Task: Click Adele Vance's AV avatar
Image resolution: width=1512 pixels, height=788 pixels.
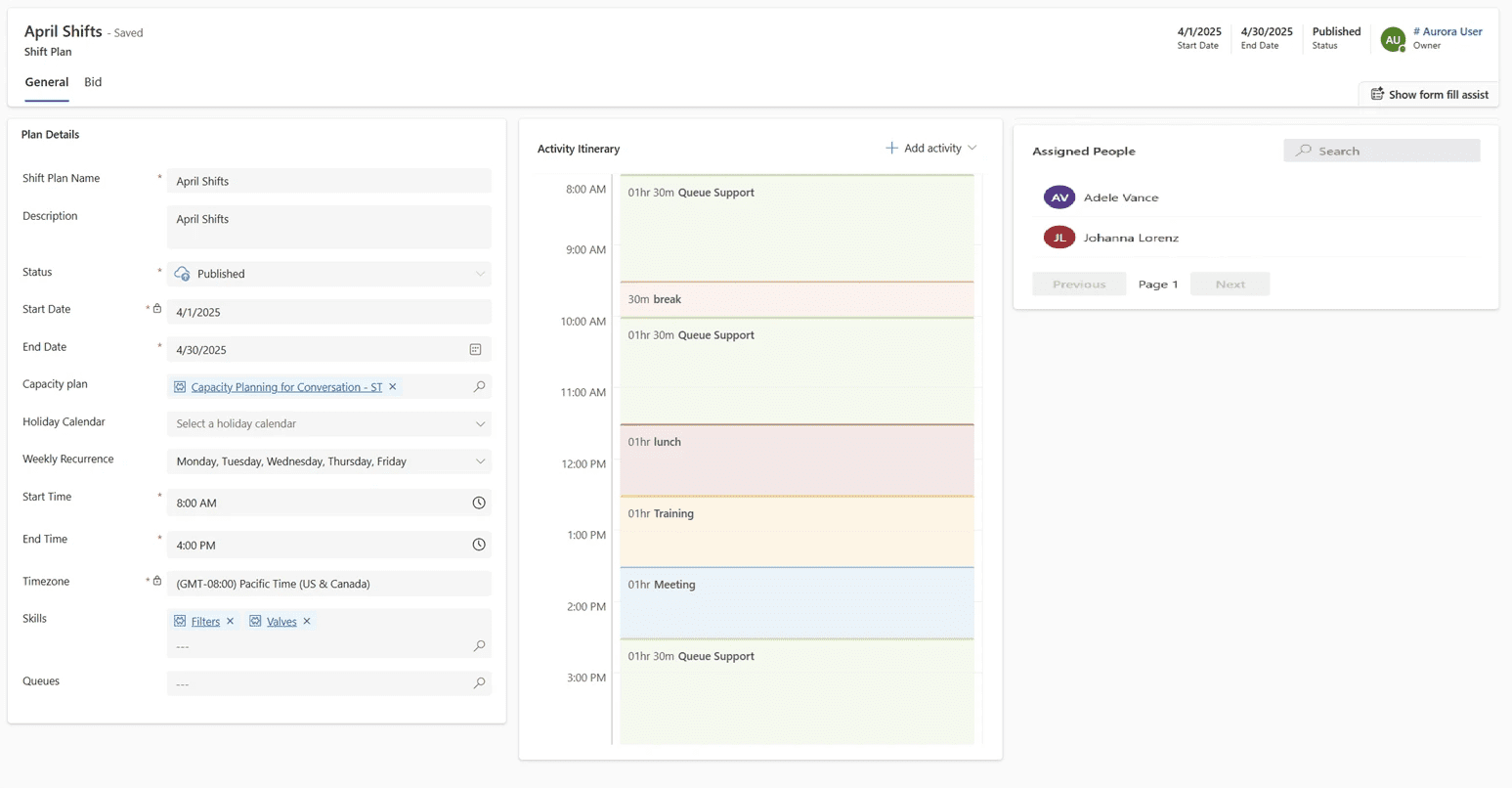Action: click(1059, 197)
